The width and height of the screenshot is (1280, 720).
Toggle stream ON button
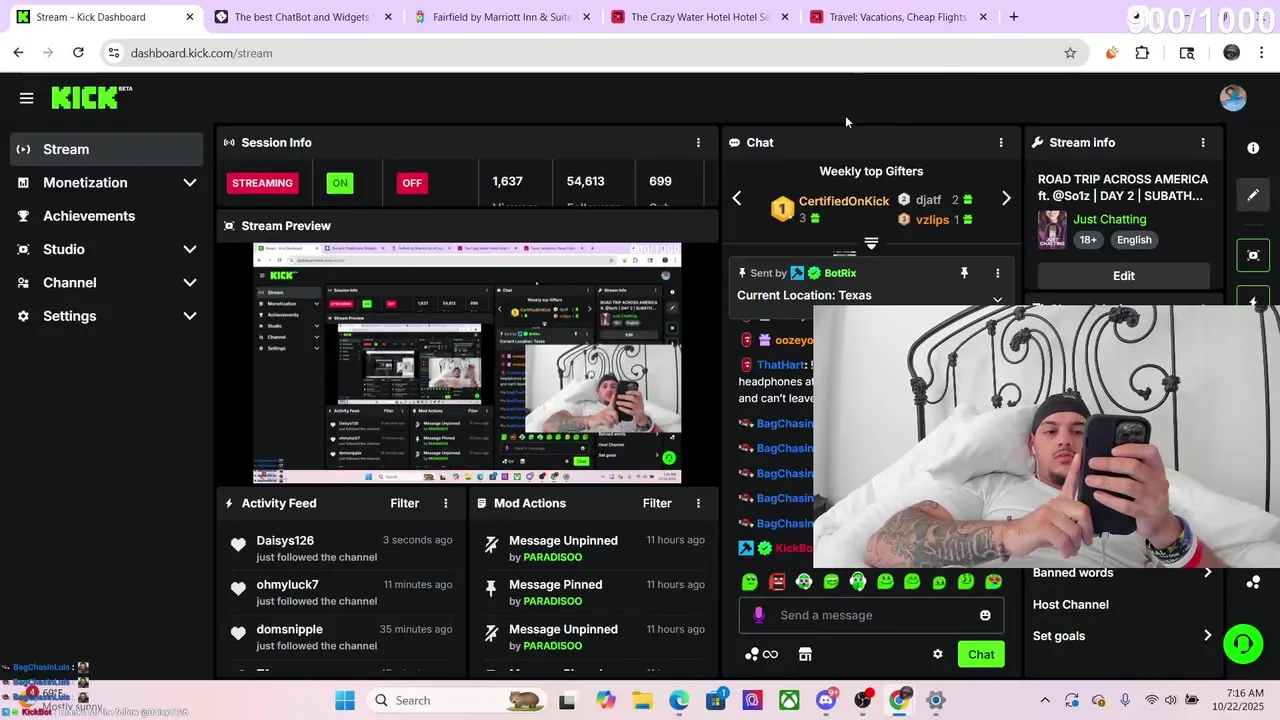[x=340, y=183]
